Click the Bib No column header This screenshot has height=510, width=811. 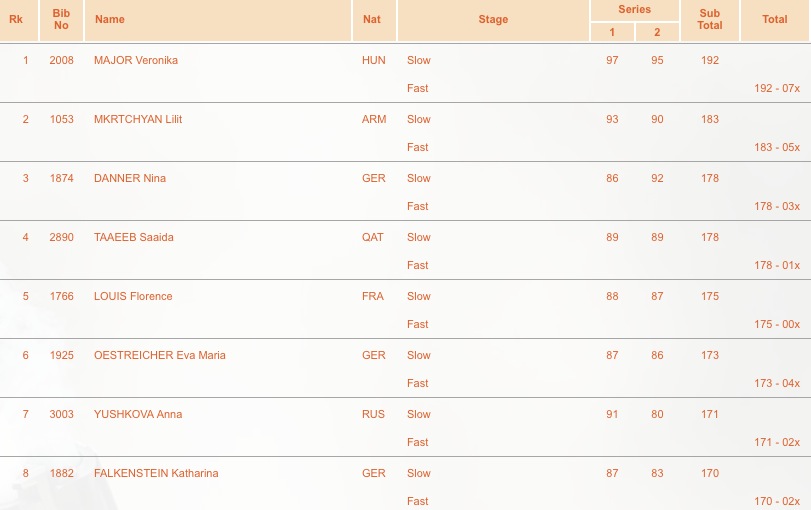(61, 19)
